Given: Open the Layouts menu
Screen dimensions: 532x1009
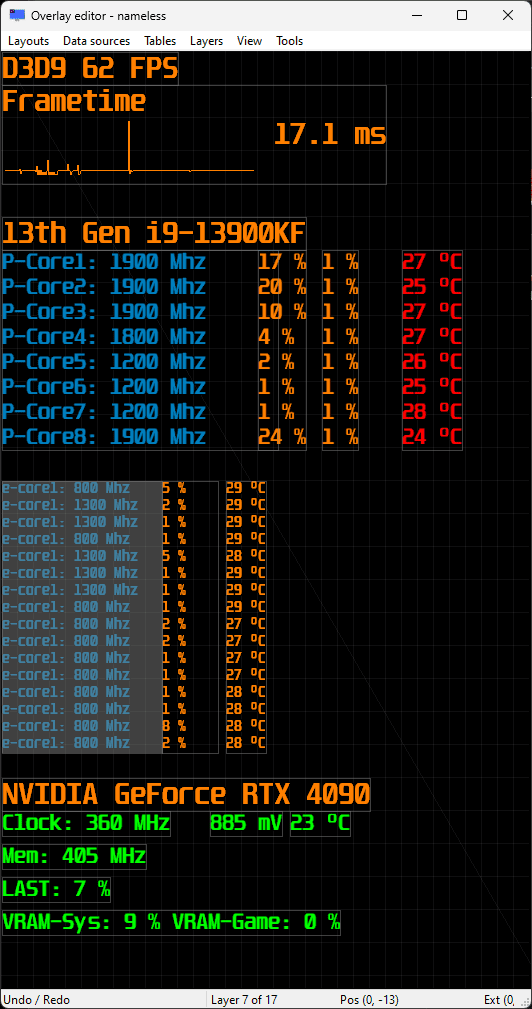Looking at the screenshot, I should 28,41.
